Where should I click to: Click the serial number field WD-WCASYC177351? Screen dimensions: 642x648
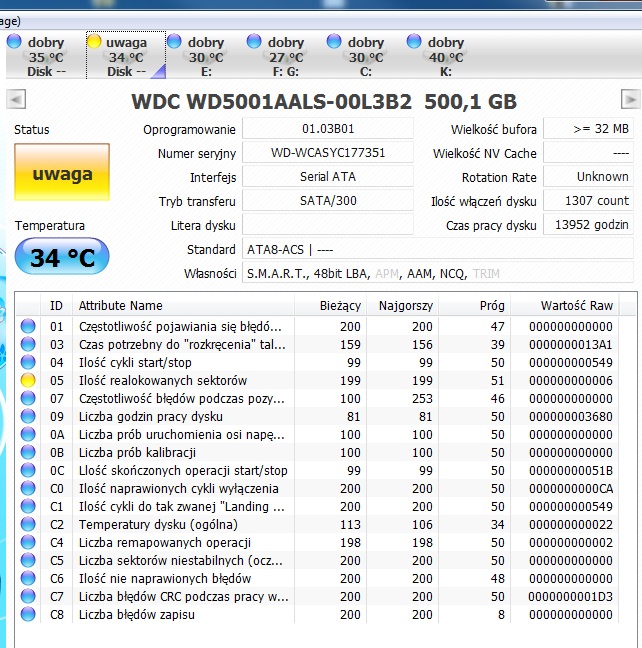click(x=328, y=152)
